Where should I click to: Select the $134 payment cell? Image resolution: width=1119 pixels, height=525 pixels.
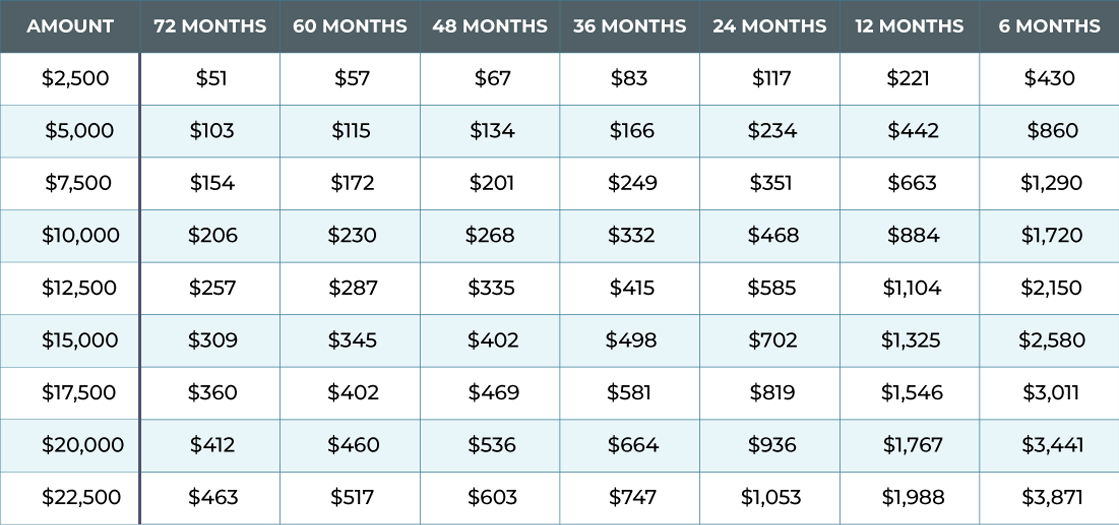pos(491,131)
